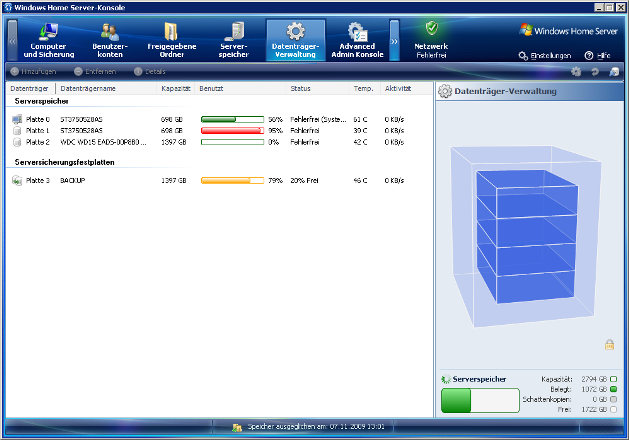Select the Serversicherungsfestplatten group header
Screen dimensions: 629x440
coord(65,162)
